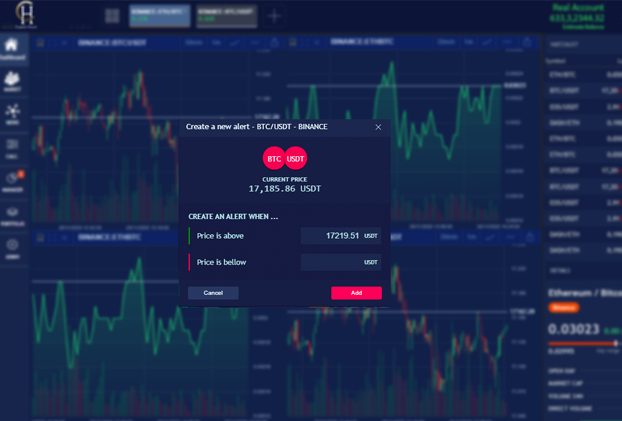Go to Market in the sidebar

(x=12, y=82)
